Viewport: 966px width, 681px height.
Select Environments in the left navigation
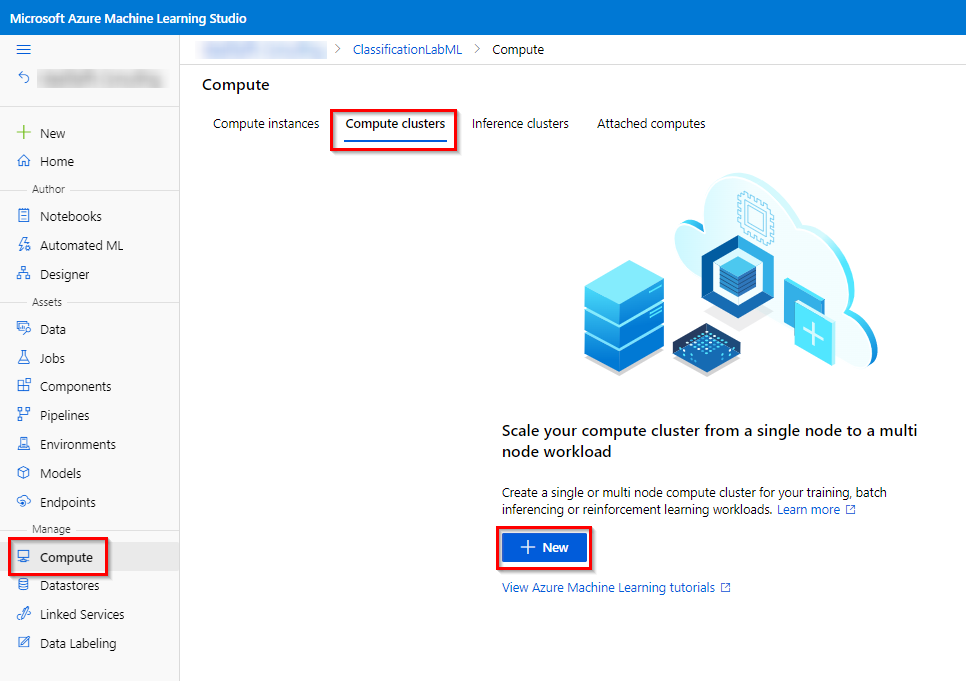point(77,444)
